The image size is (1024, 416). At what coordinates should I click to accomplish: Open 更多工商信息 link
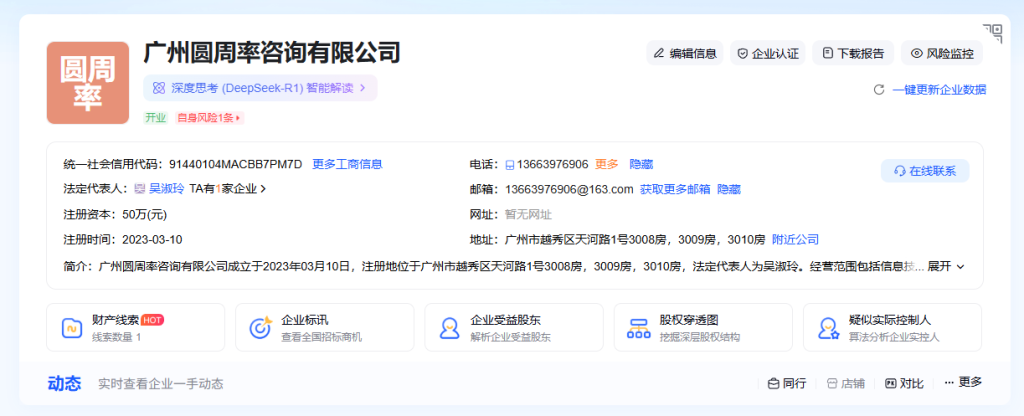click(x=347, y=164)
